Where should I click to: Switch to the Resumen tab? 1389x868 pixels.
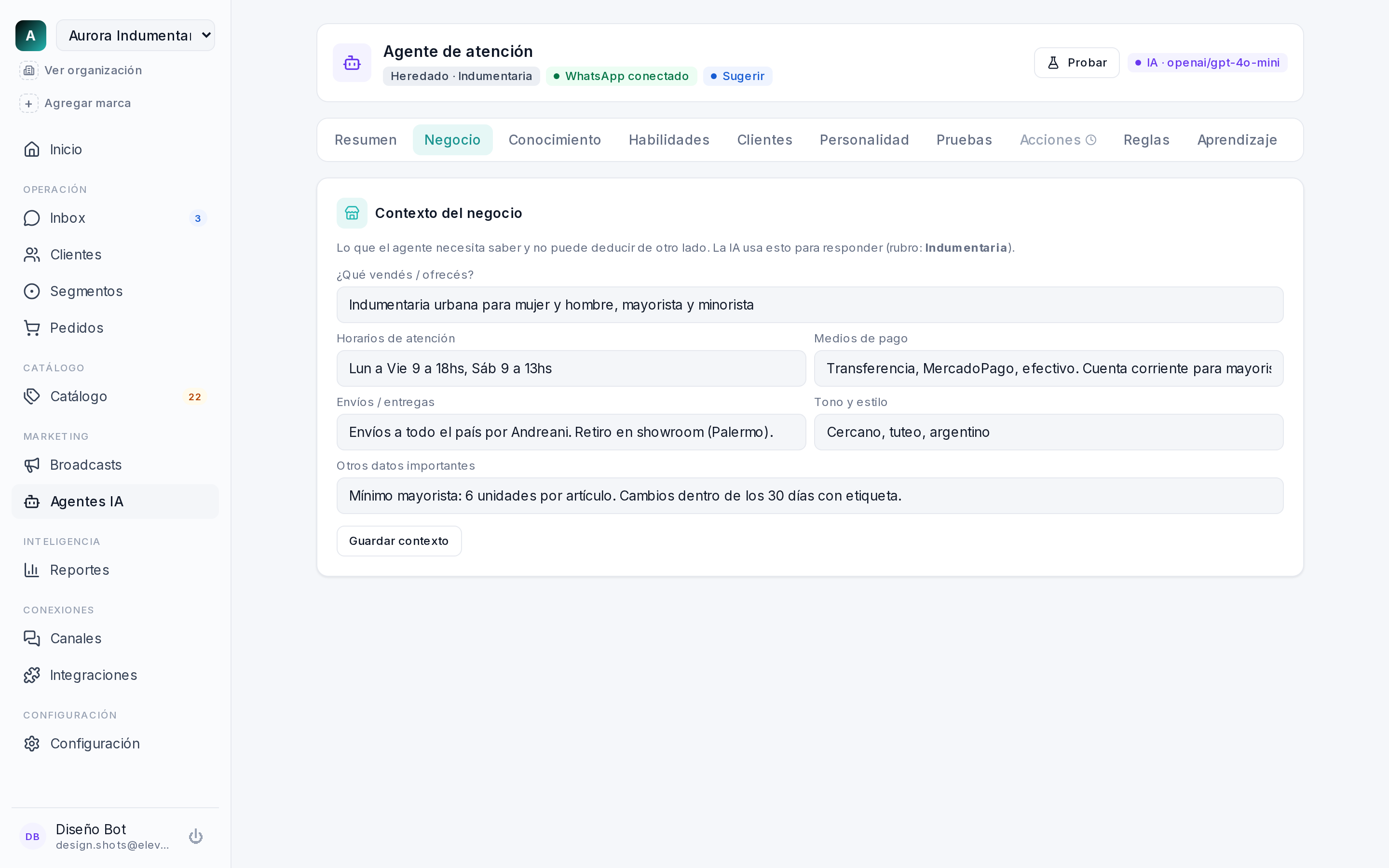coord(366,140)
